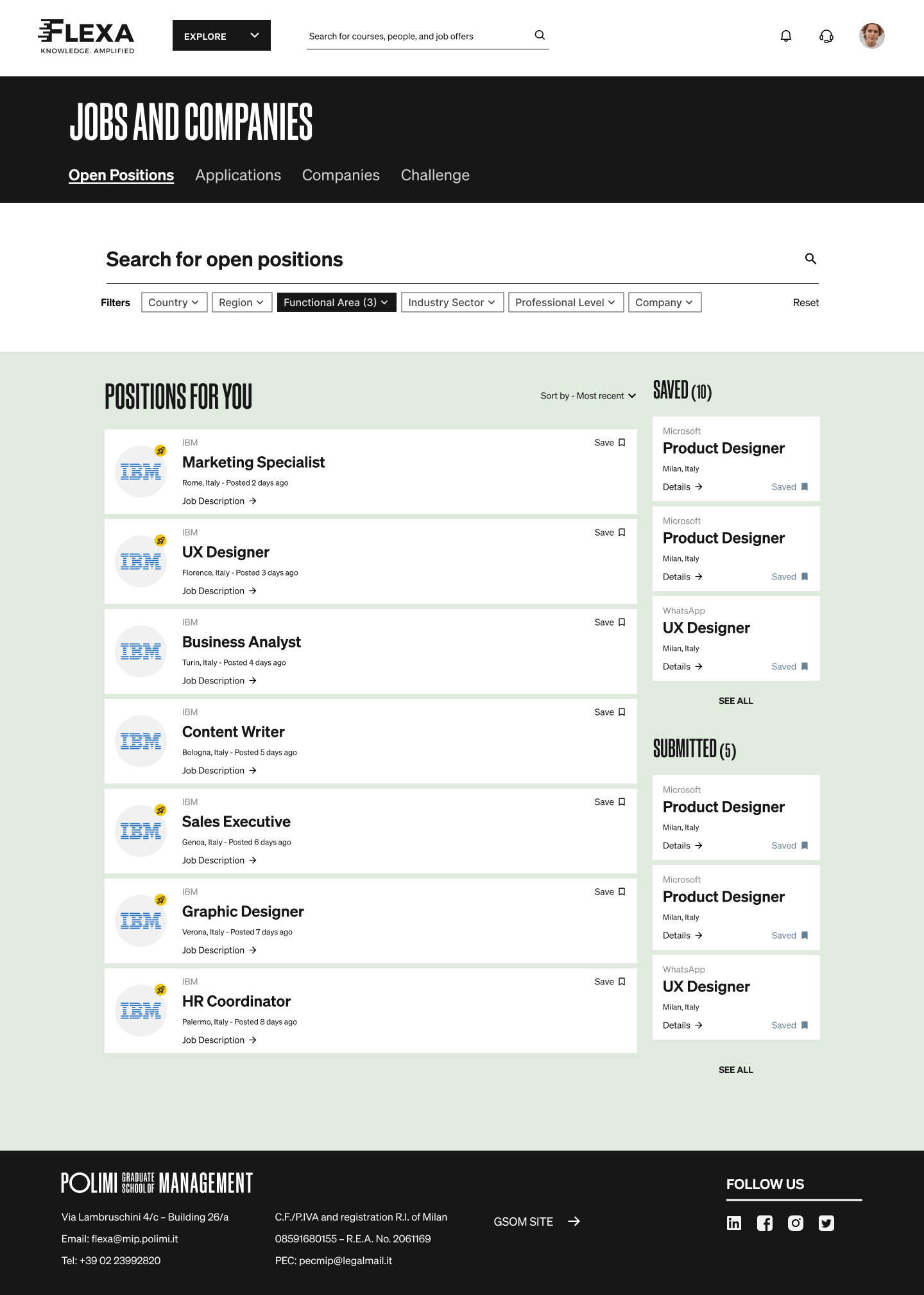
Task: Click the arrow next to GSOM SITE
Action: 574,1221
